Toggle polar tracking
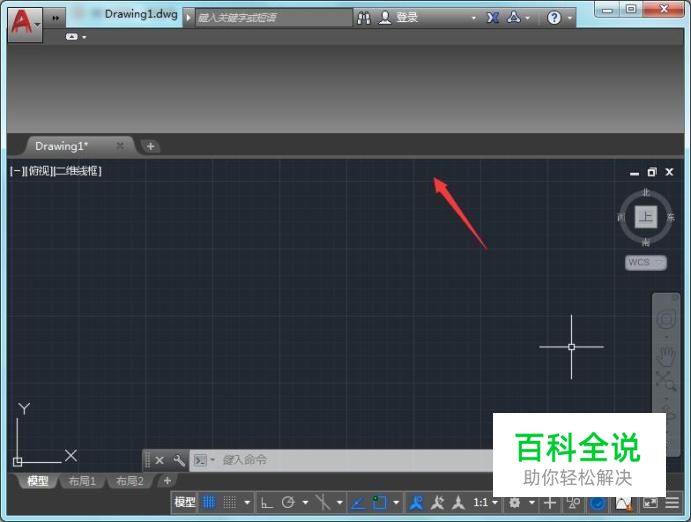Viewport: 691px width, 522px height. pyautogui.click(x=288, y=503)
